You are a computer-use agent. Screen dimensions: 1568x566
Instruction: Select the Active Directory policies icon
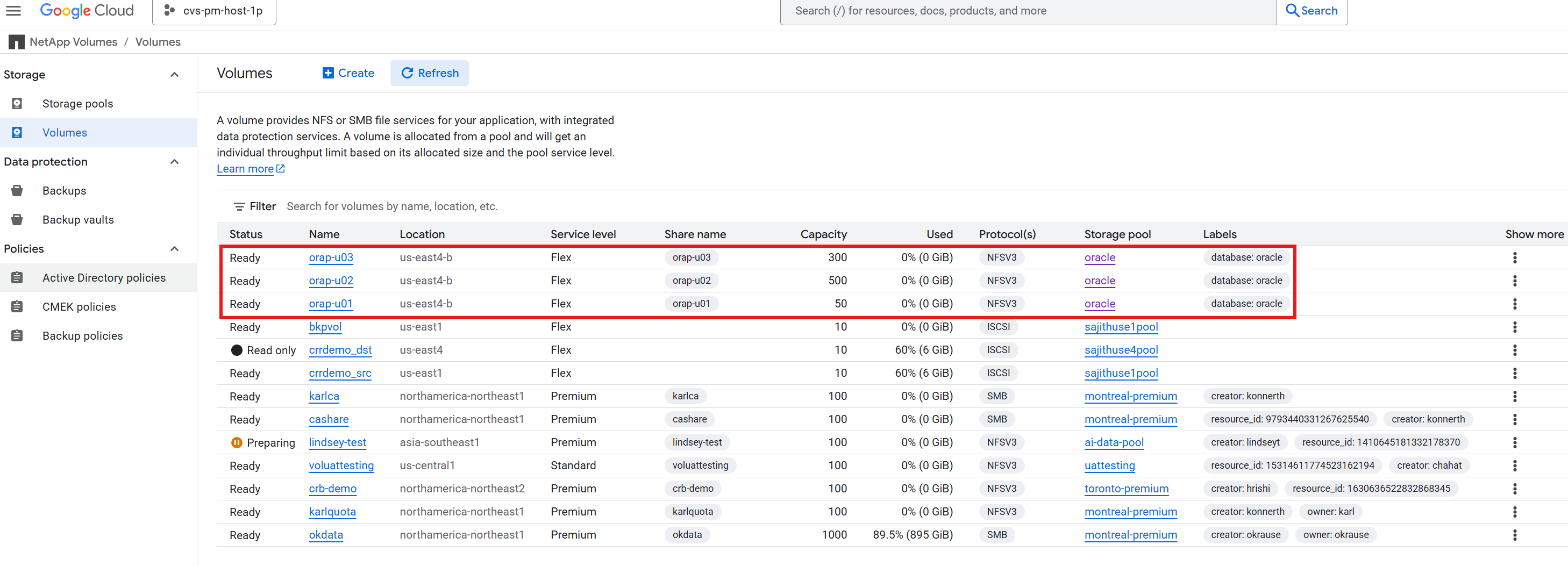pos(17,277)
